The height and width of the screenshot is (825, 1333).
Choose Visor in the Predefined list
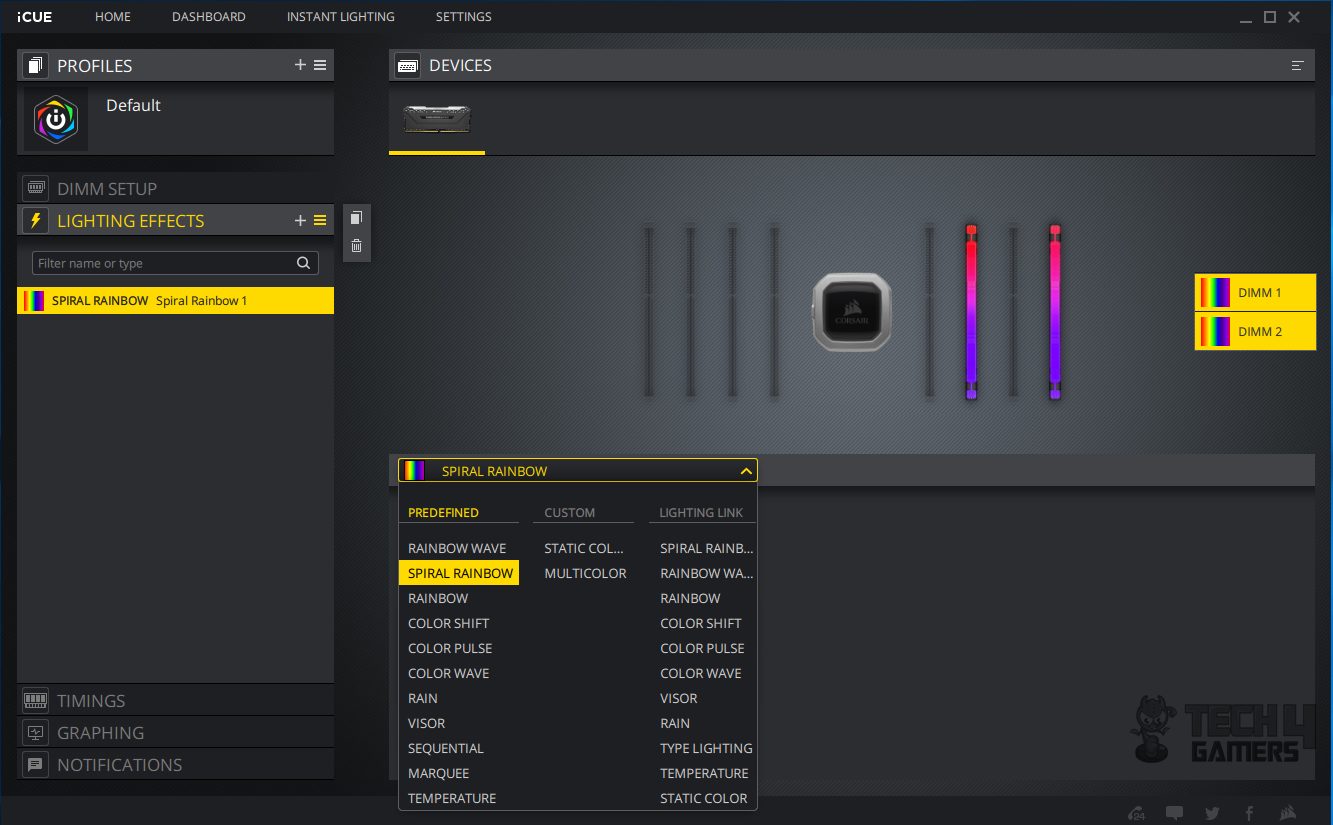point(427,723)
